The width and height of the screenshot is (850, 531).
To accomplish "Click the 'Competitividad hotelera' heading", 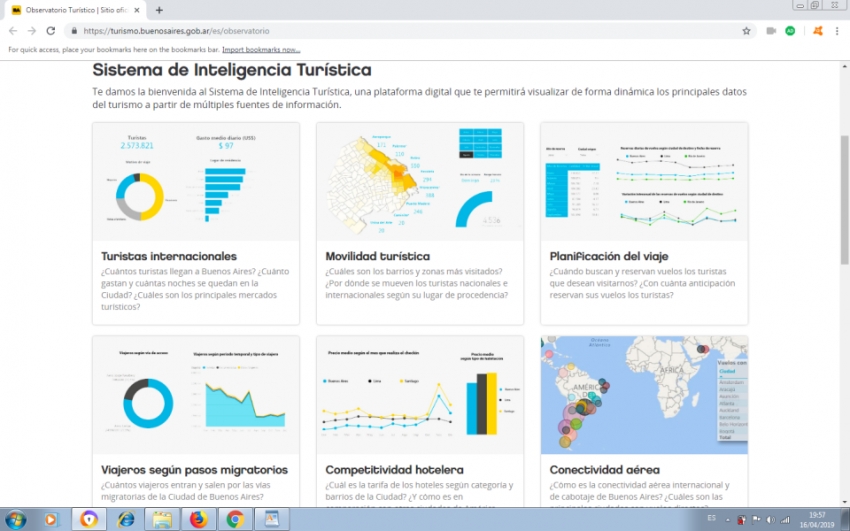I will click(x=394, y=470).
